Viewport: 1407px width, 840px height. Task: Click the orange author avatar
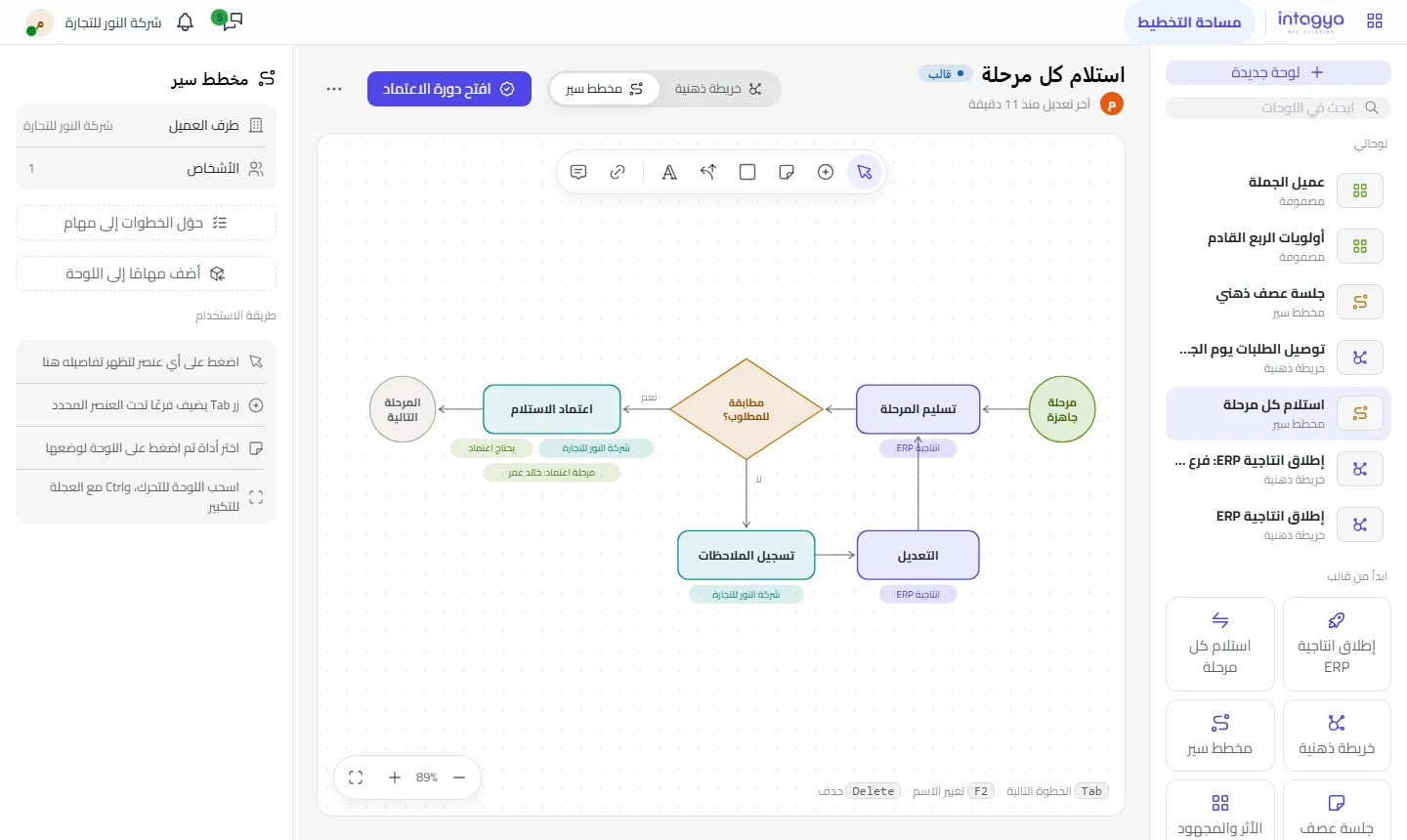(1112, 104)
